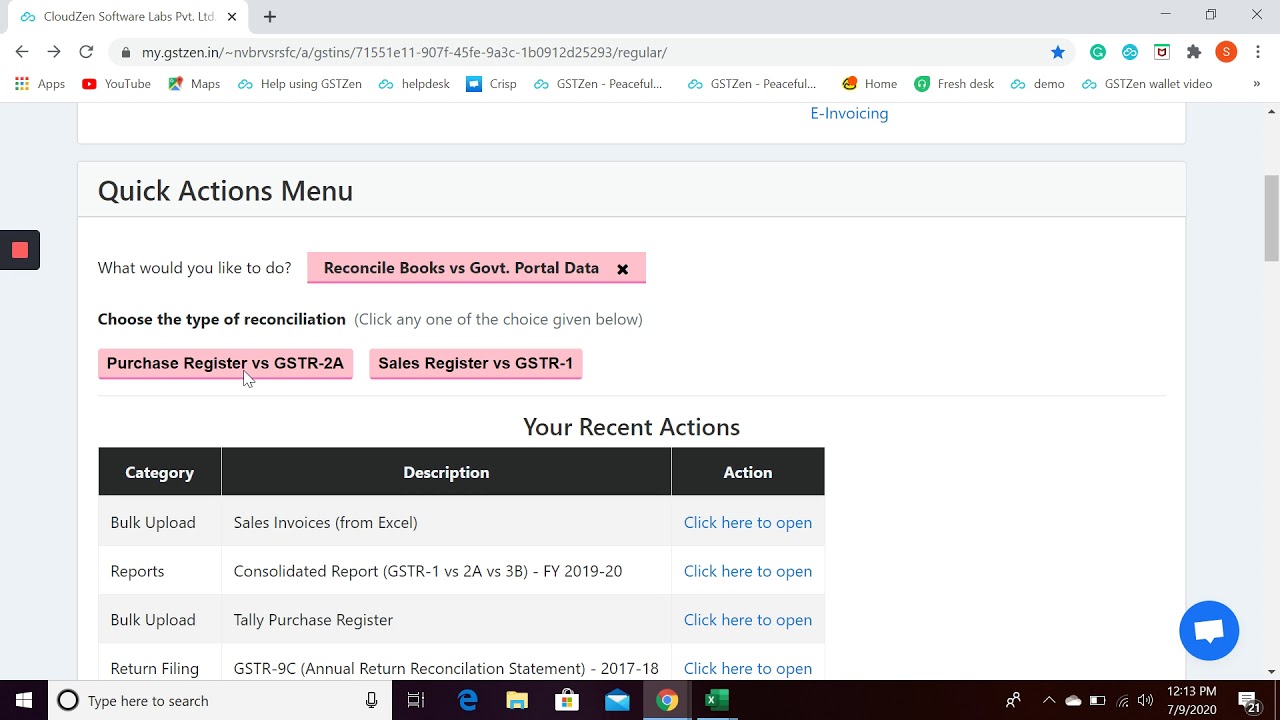Open the Apps bookmark shortcut
This screenshot has width=1280, height=720.
point(40,84)
